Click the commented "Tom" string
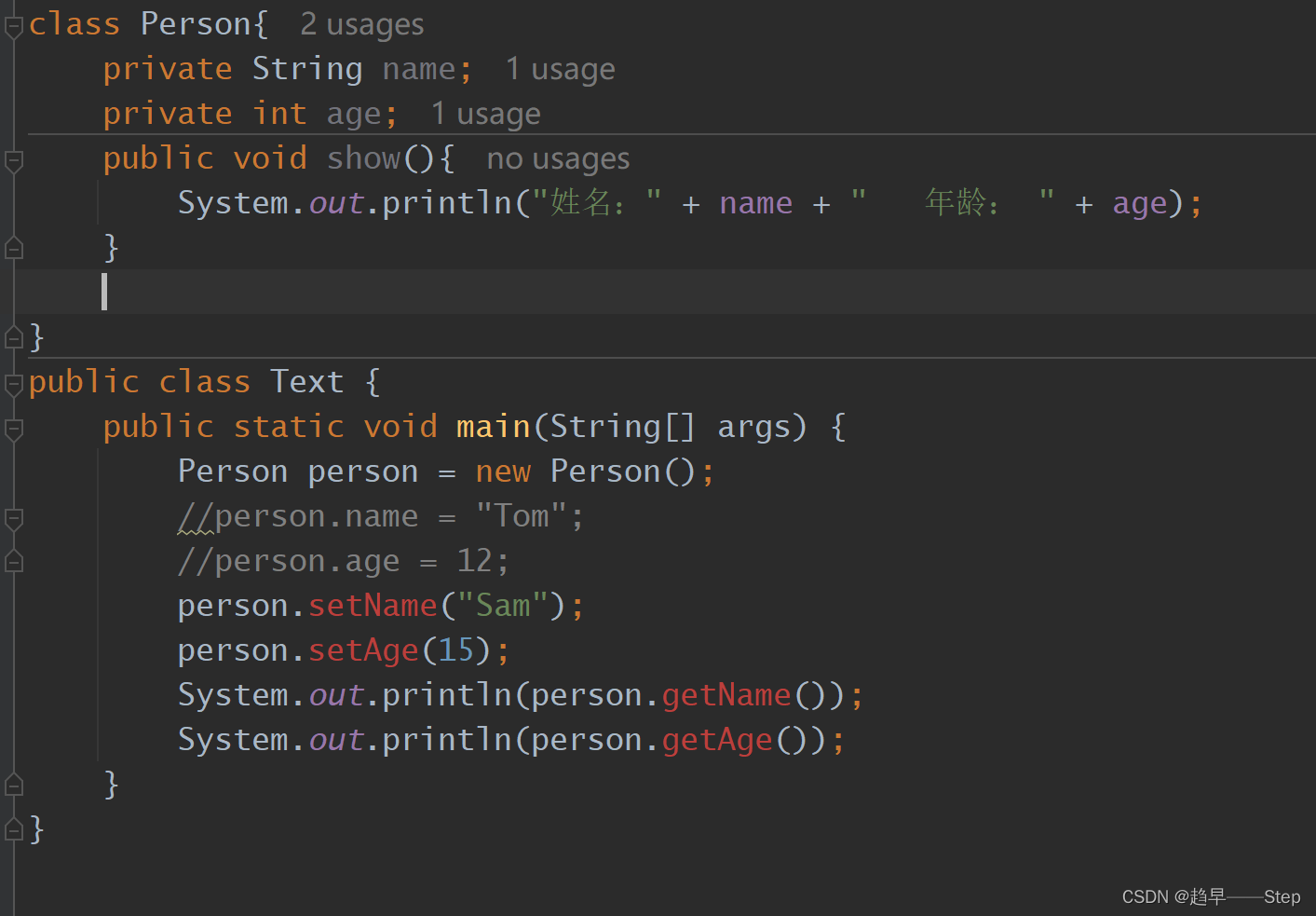The height and width of the screenshot is (916, 1316). 522,516
